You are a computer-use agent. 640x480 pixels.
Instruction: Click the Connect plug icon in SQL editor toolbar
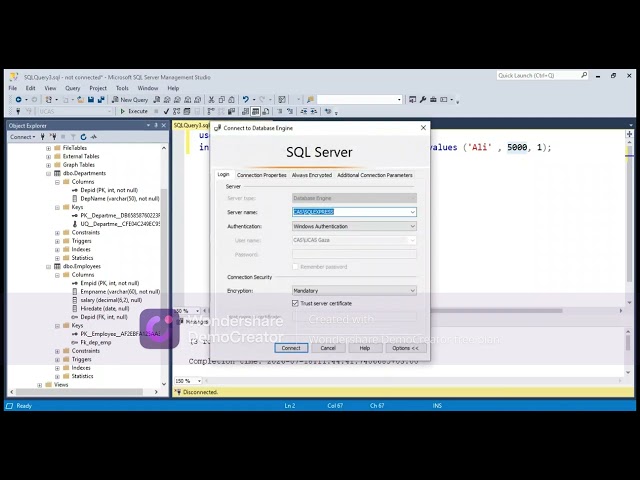point(18,111)
